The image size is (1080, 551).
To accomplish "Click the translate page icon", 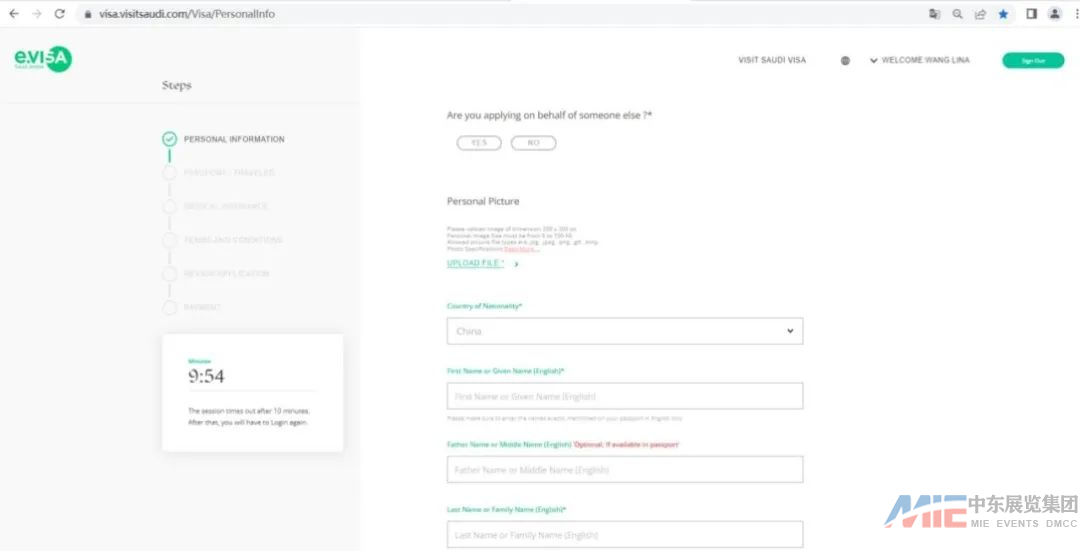I will (x=934, y=14).
